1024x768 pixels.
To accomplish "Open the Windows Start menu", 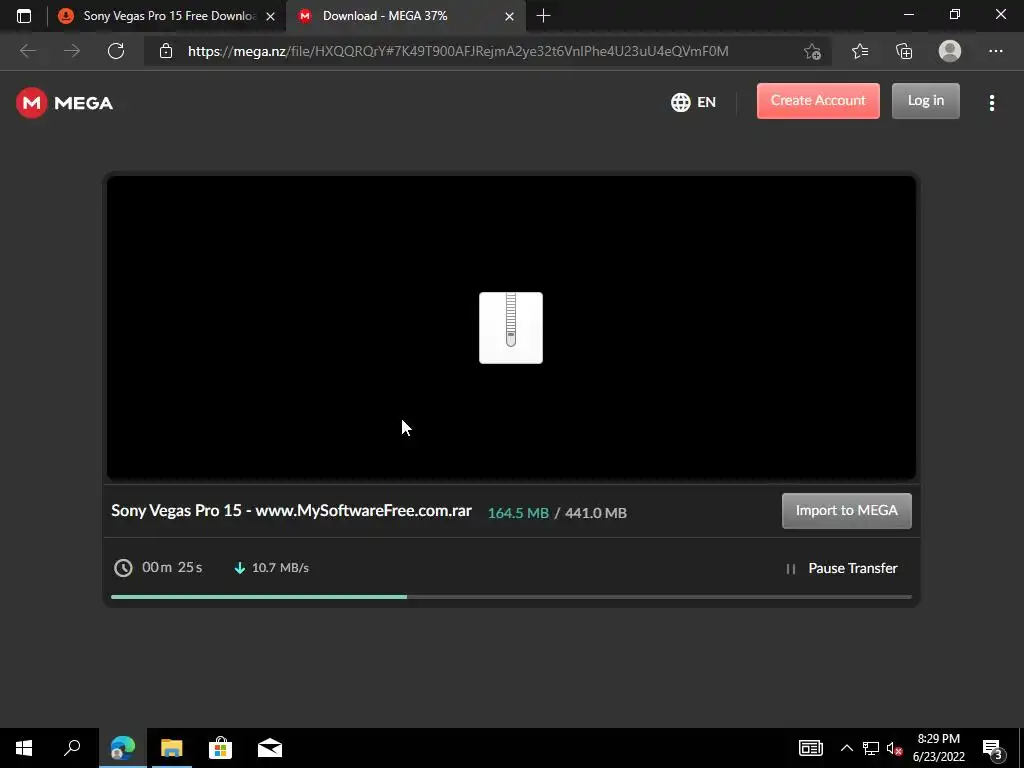I will coord(24,748).
